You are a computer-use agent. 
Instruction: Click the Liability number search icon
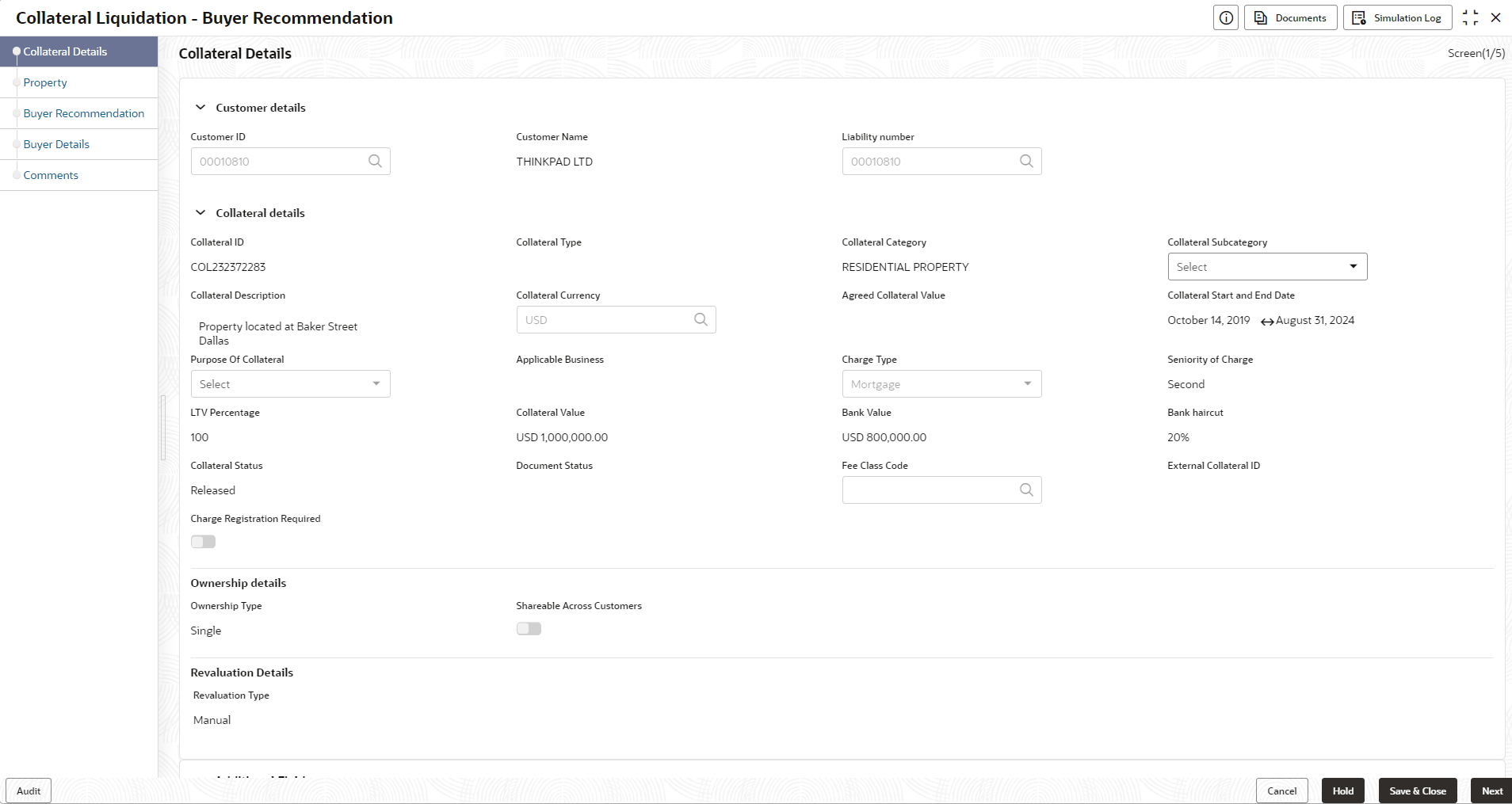click(x=1026, y=161)
